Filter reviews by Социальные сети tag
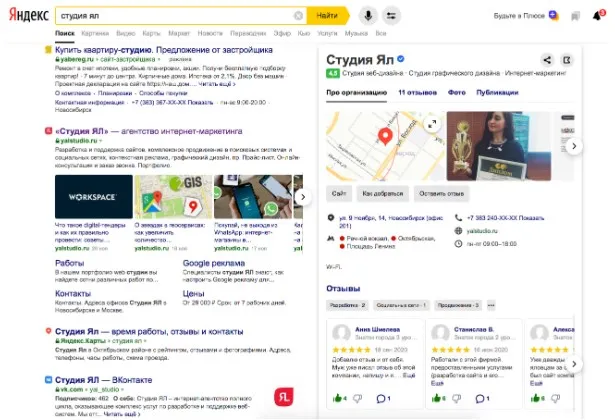 tap(401, 305)
